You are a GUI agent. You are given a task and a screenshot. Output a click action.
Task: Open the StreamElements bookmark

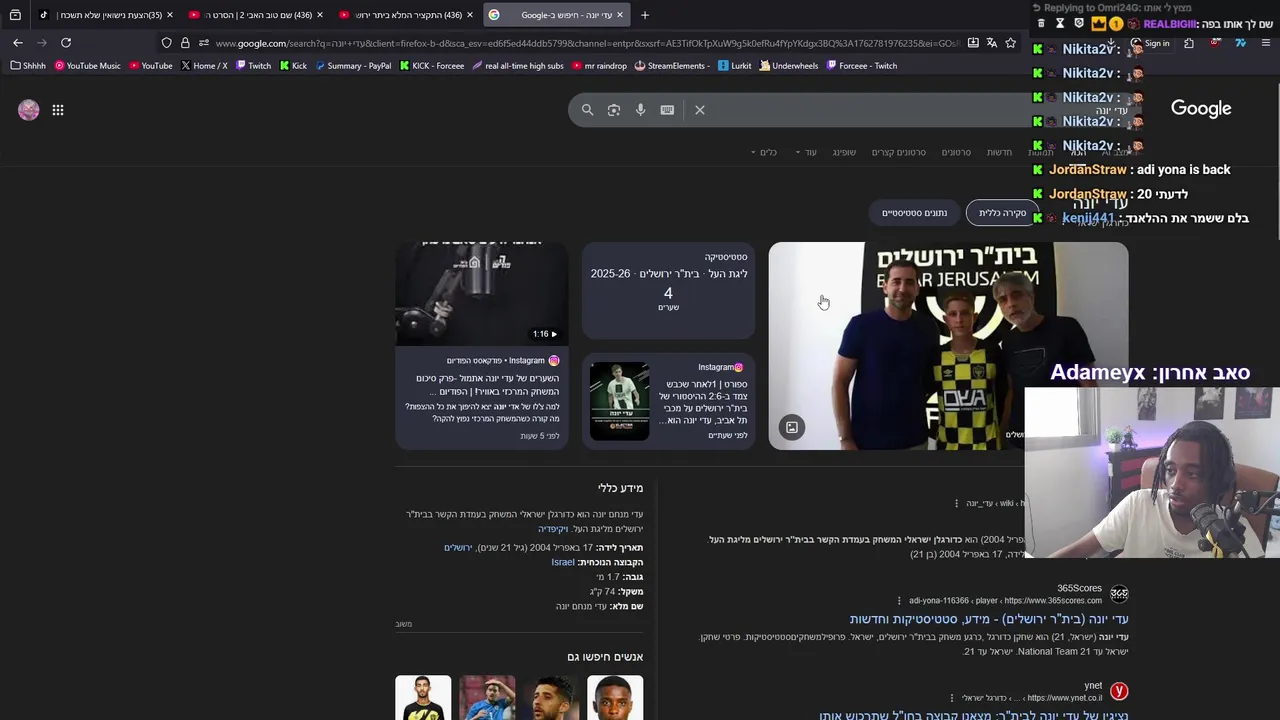[672, 66]
